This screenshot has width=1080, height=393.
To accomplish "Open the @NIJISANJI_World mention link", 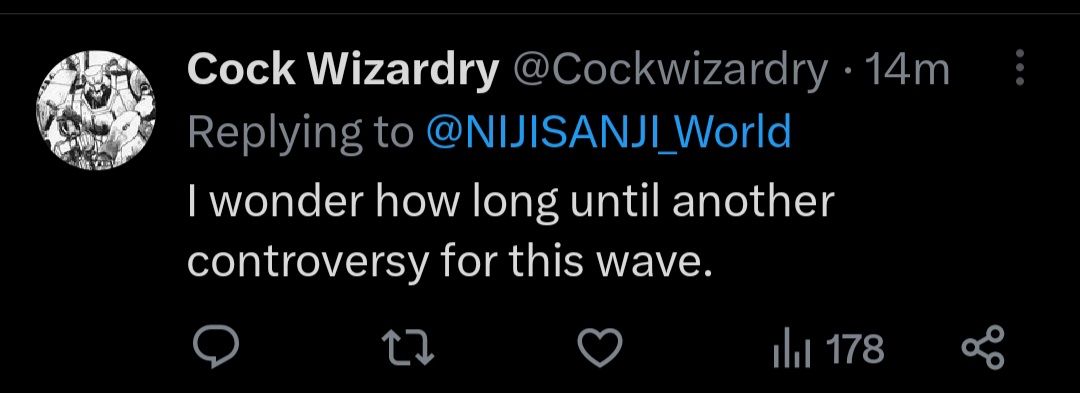I will [608, 131].
